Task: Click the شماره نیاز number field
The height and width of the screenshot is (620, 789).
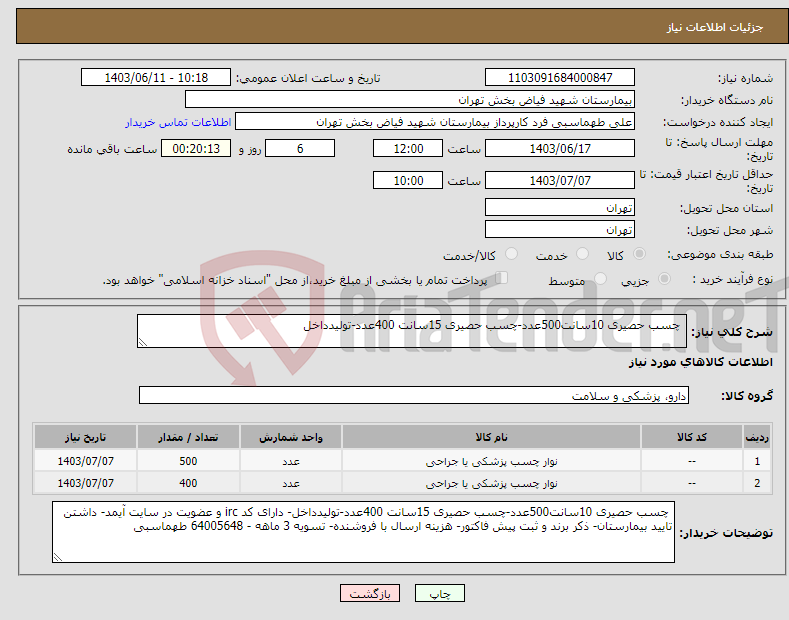Action: (560, 78)
